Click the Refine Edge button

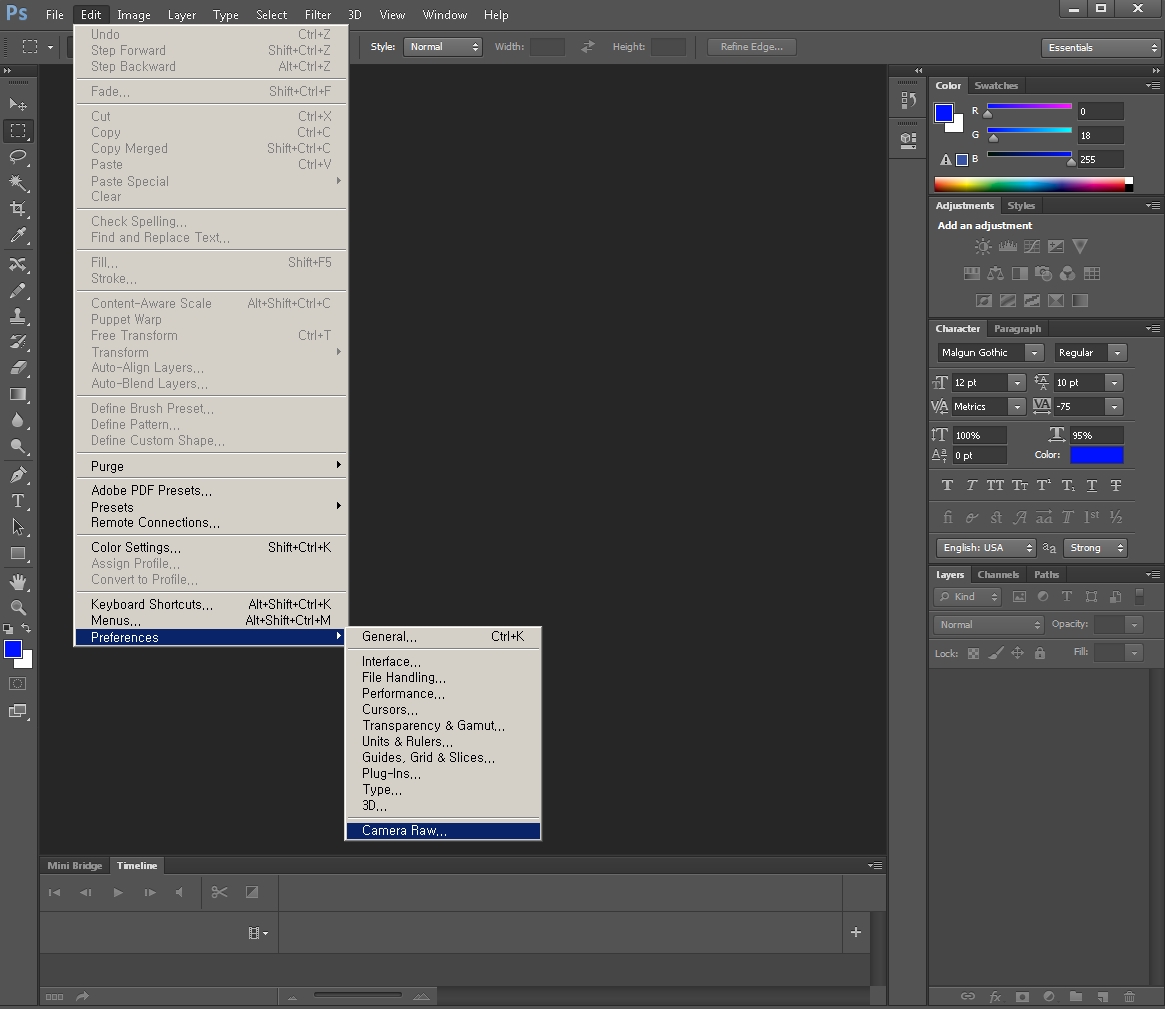tap(751, 47)
